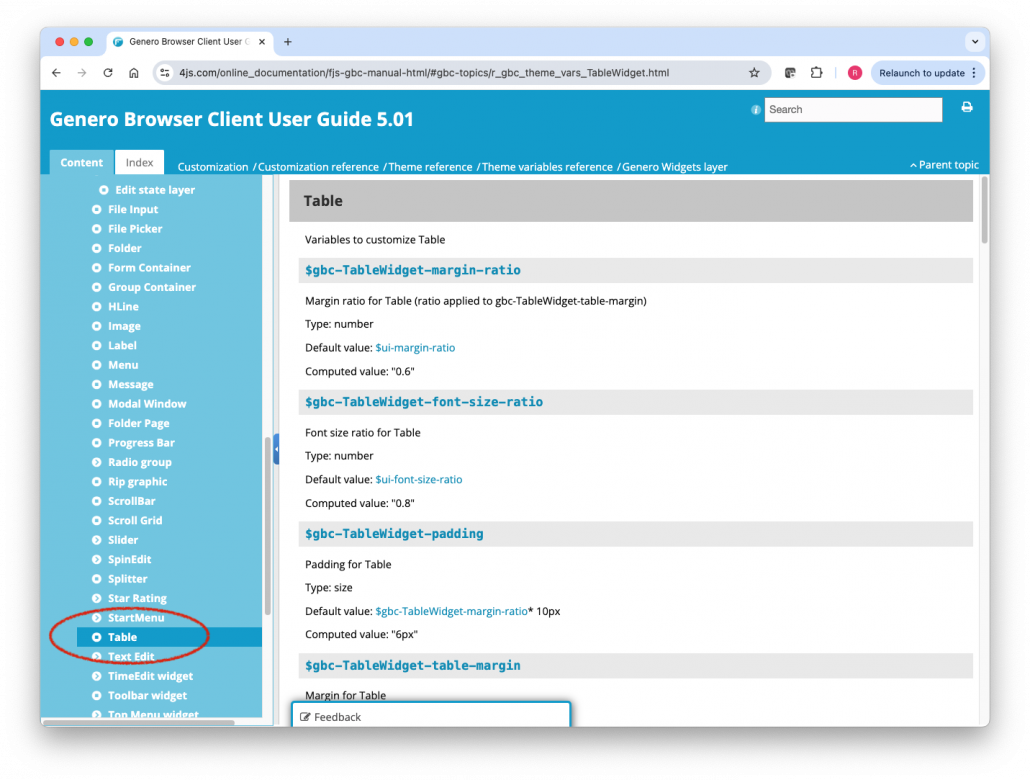This screenshot has width=1030, height=780.
Task: Bookmark this page with the star icon
Action: pos(754,73)
